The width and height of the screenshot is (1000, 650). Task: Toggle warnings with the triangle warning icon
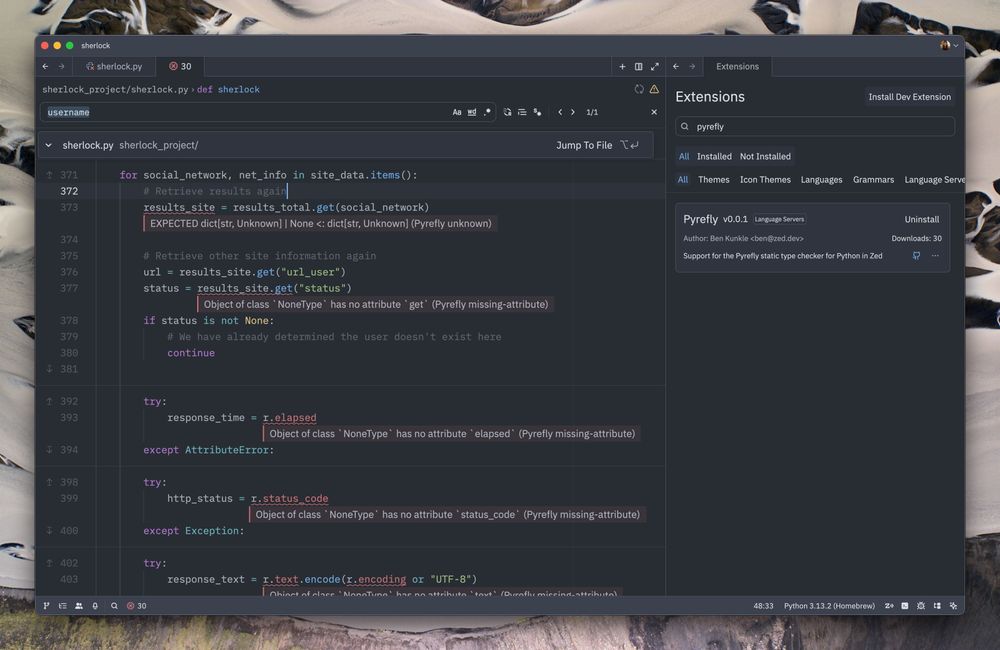(x=654, y=89)
